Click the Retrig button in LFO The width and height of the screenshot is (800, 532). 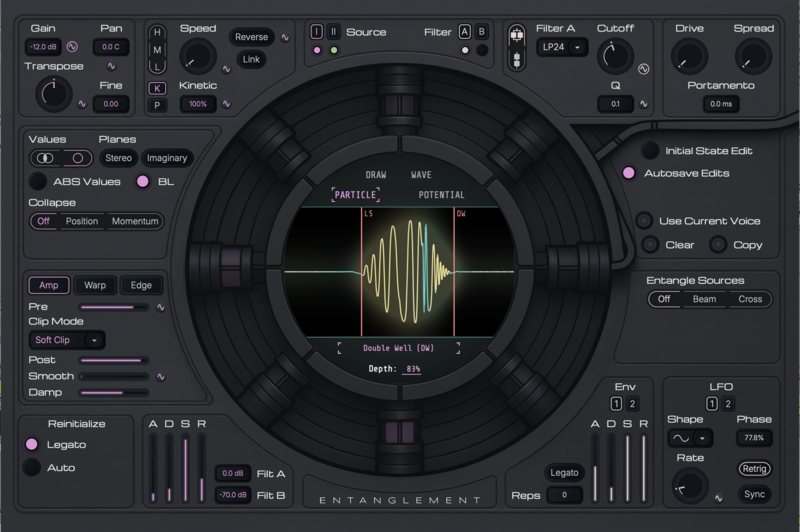753,468
